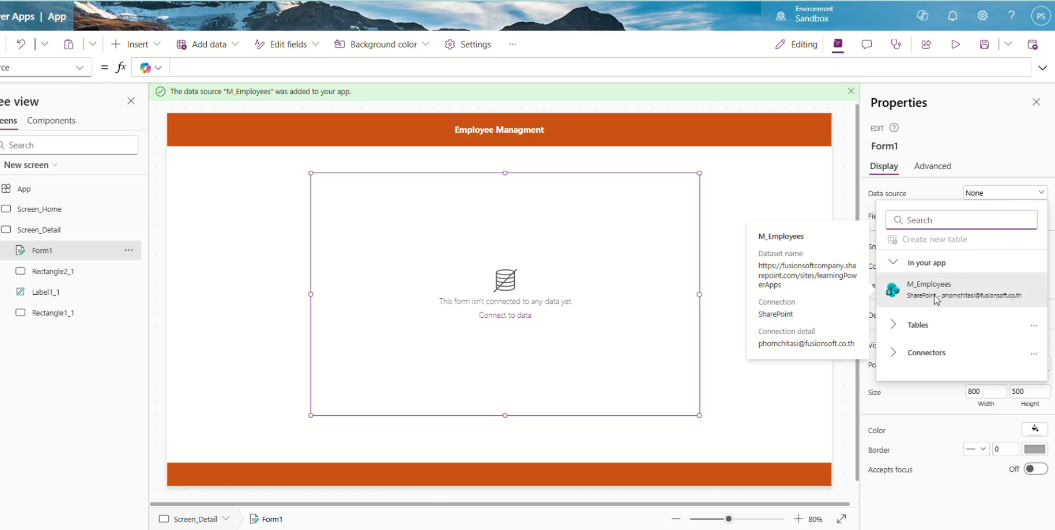This screenshot has width=1055, height=530.
Task: Open the Data source None dropdown
Action: coord(1005,193)
